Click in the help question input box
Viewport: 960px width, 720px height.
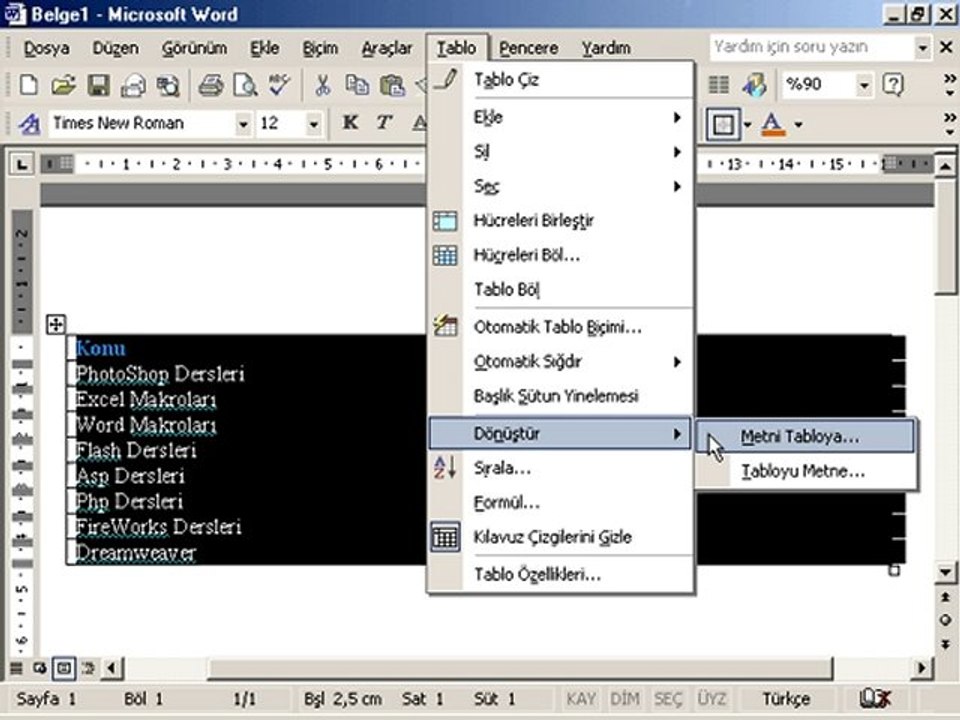(812, 47)
